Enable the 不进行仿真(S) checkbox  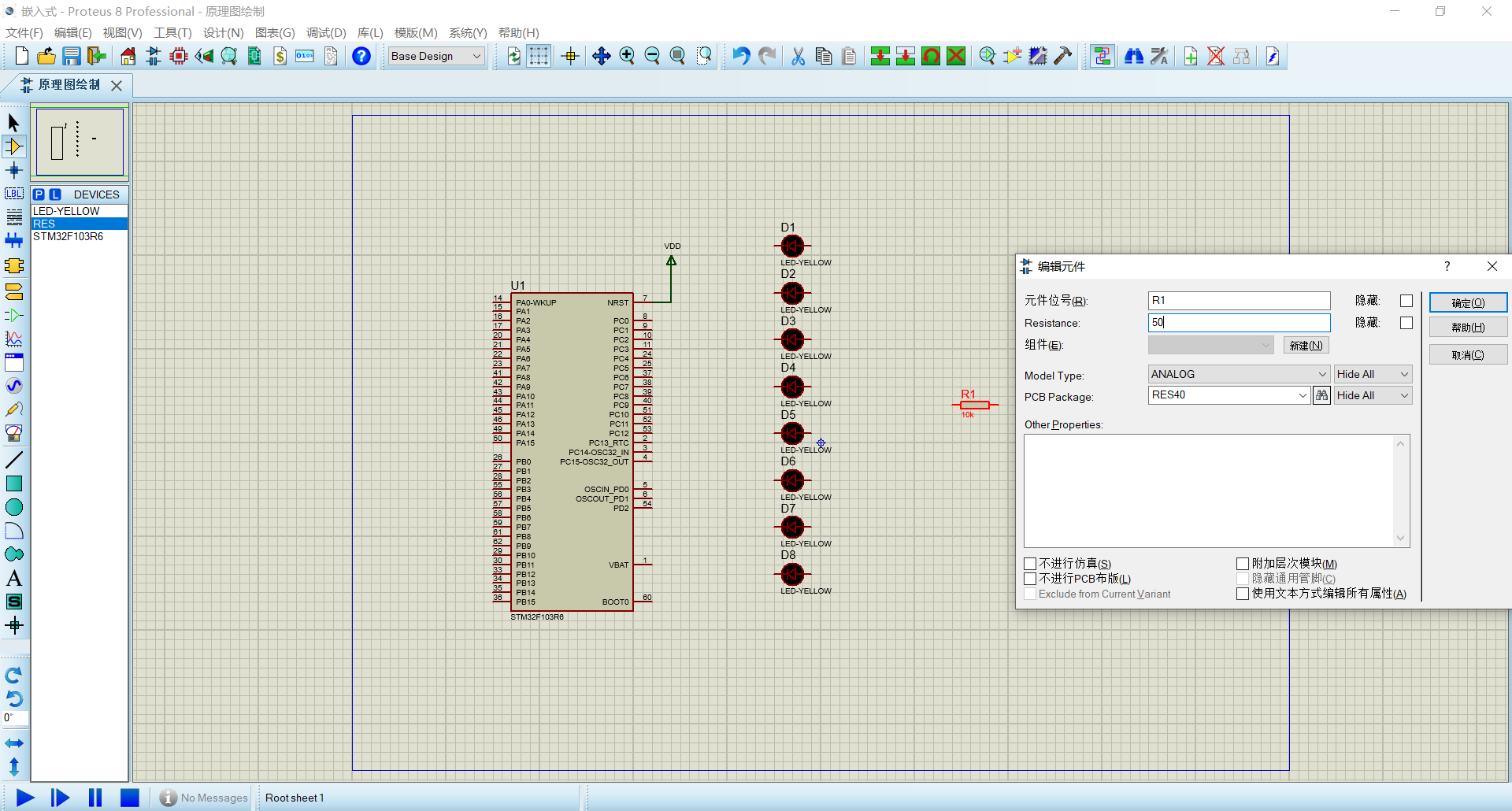tap(1030, 563)
